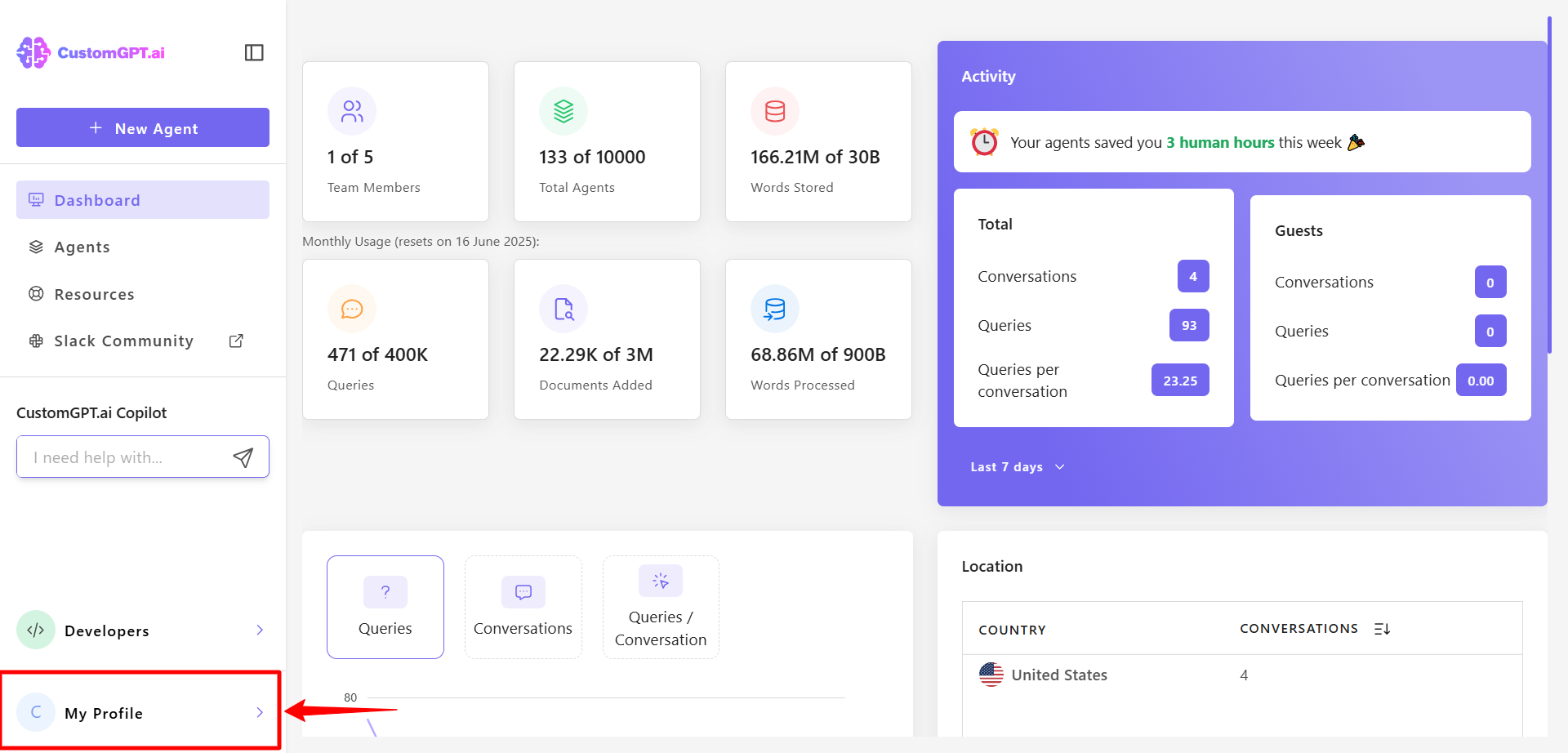Click the chat icon in Conversations tab
Image resolution: width=1568 pixels, height=753 pixels.
pyautogui.click(x=523, y=592)
